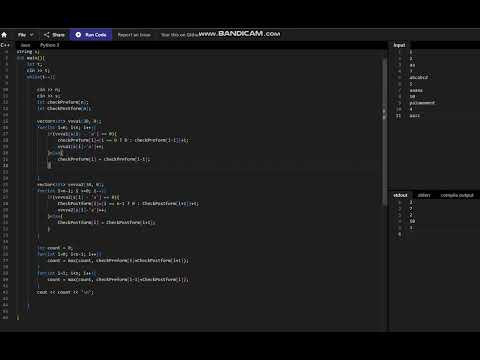The width and height of the screenshot is (480, 360).
Task: Switch to the Java language tab
Action: click(x=25, y=45)
